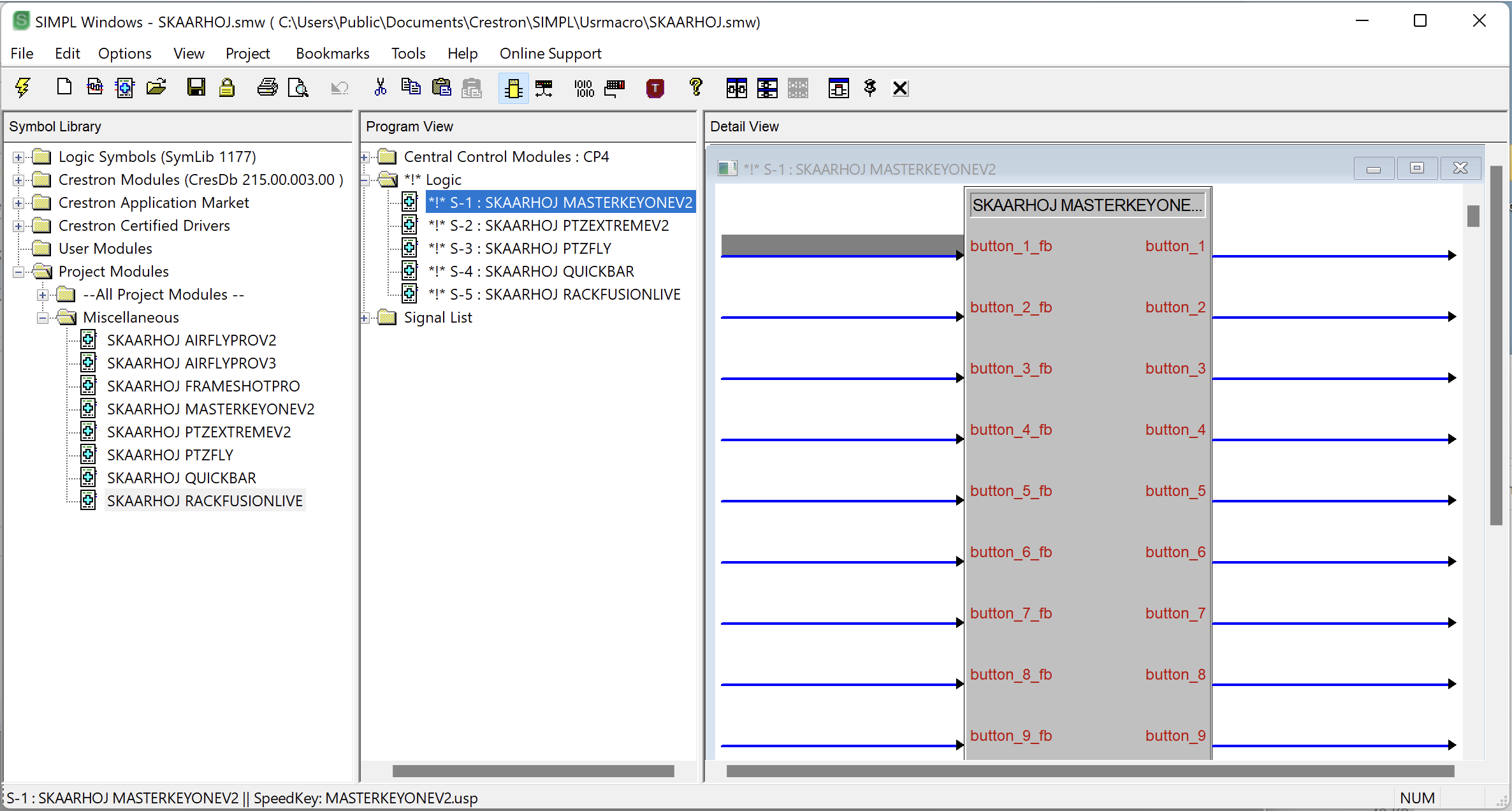1512x811 pixels.
Task: Click the pushpin toolbar icon
Action: click(869, 87)
